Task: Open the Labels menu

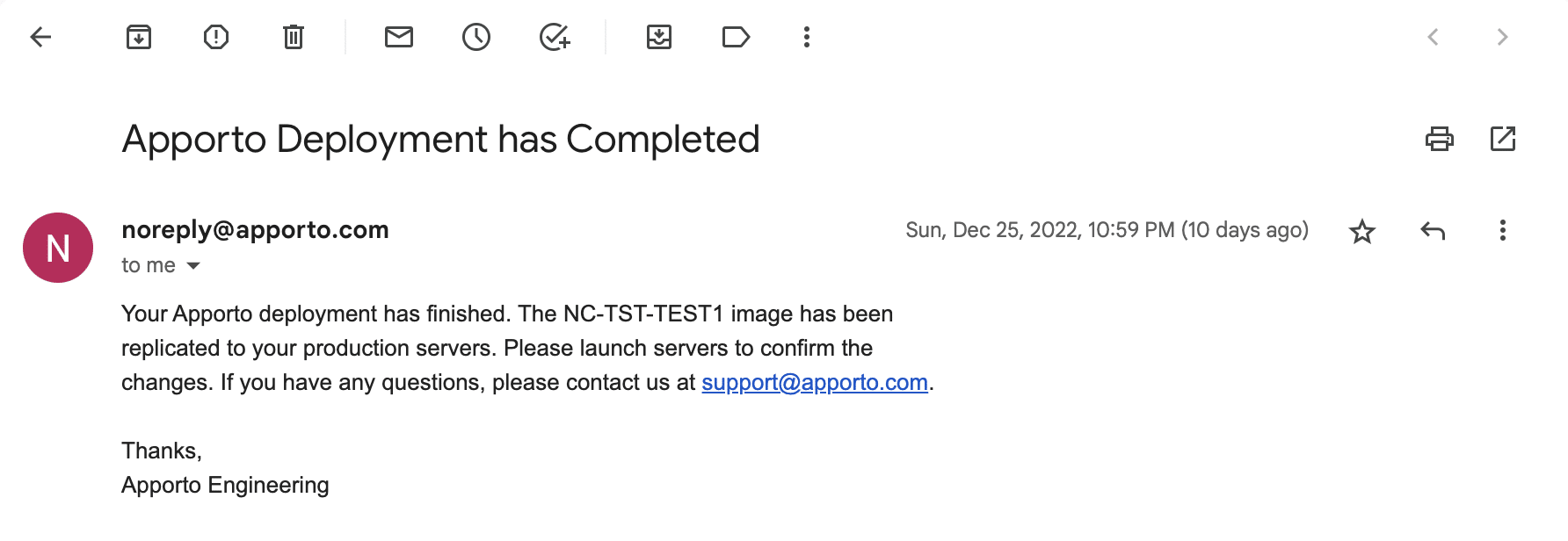Action: coord(736,37)
